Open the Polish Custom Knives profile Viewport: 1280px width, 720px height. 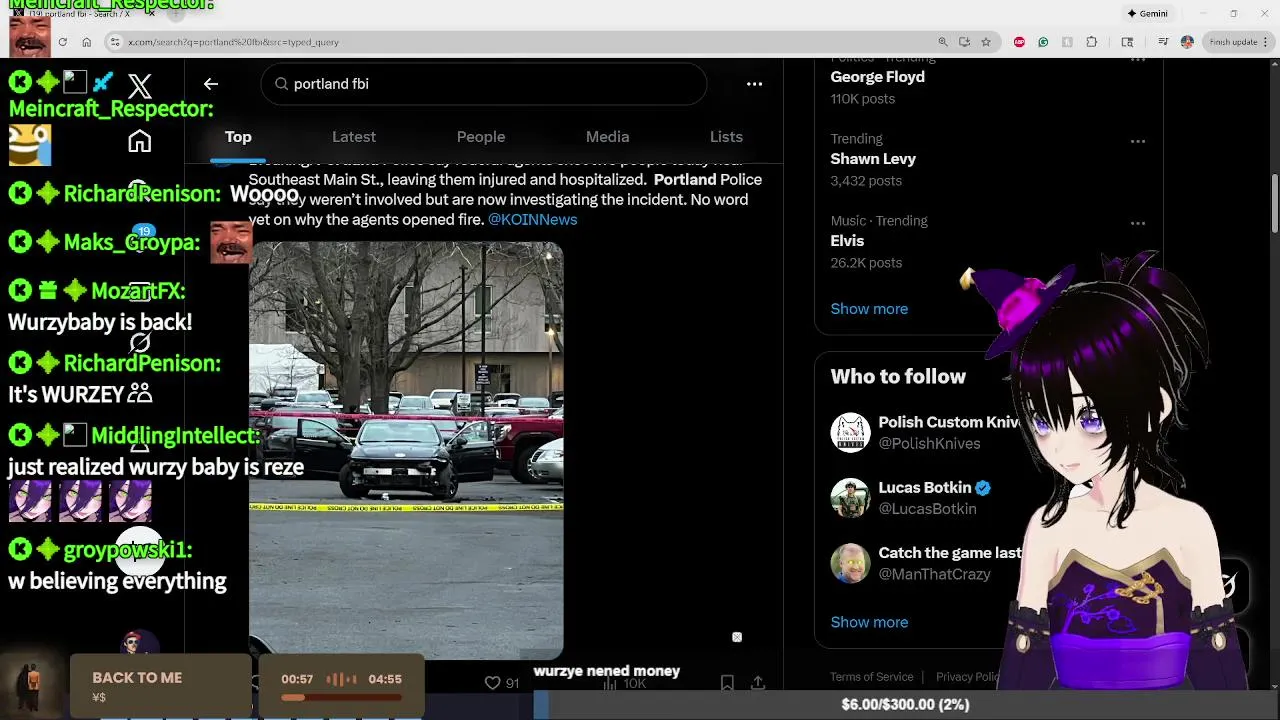925,433
